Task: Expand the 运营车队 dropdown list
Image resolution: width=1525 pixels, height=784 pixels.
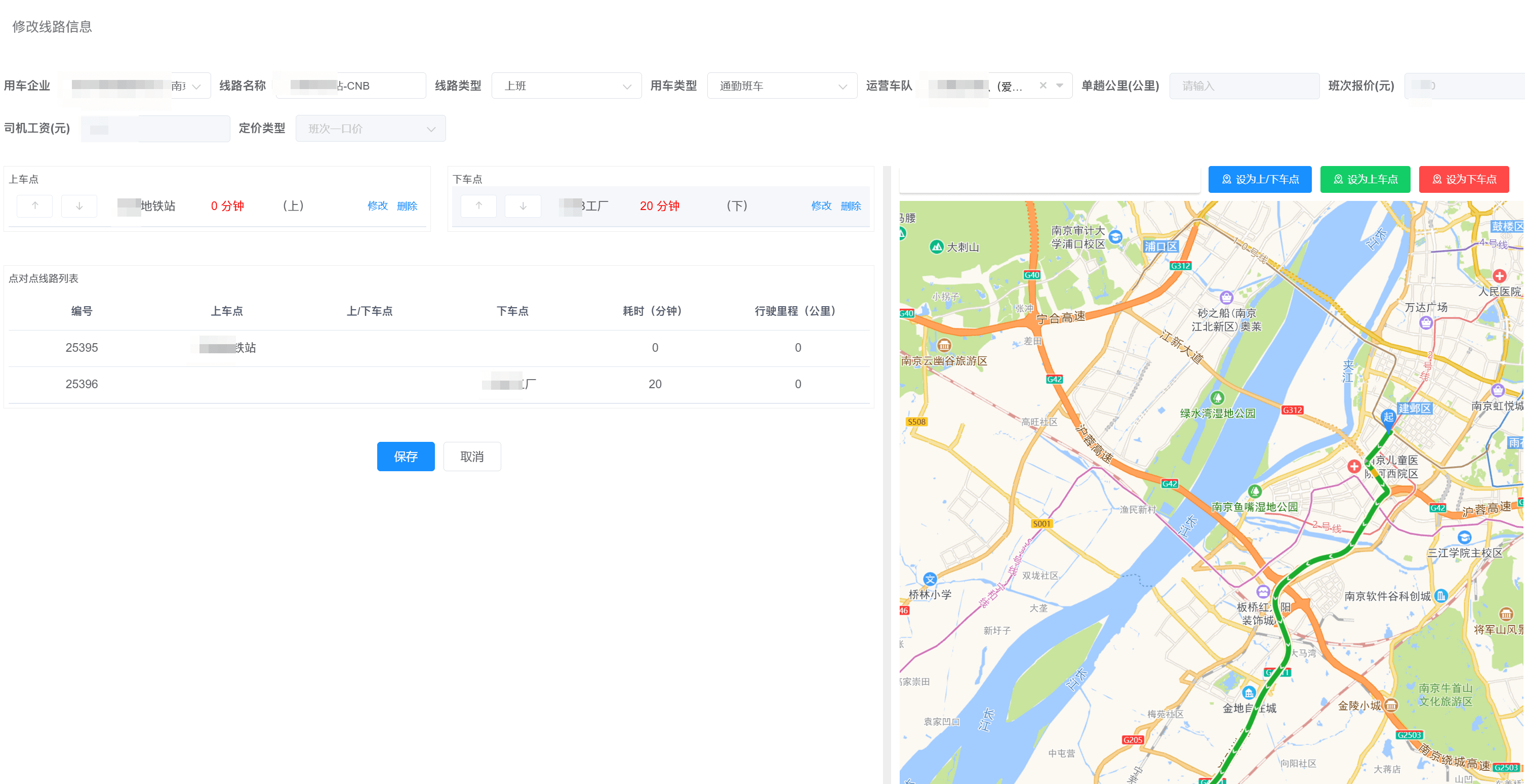Action: 1059,85
